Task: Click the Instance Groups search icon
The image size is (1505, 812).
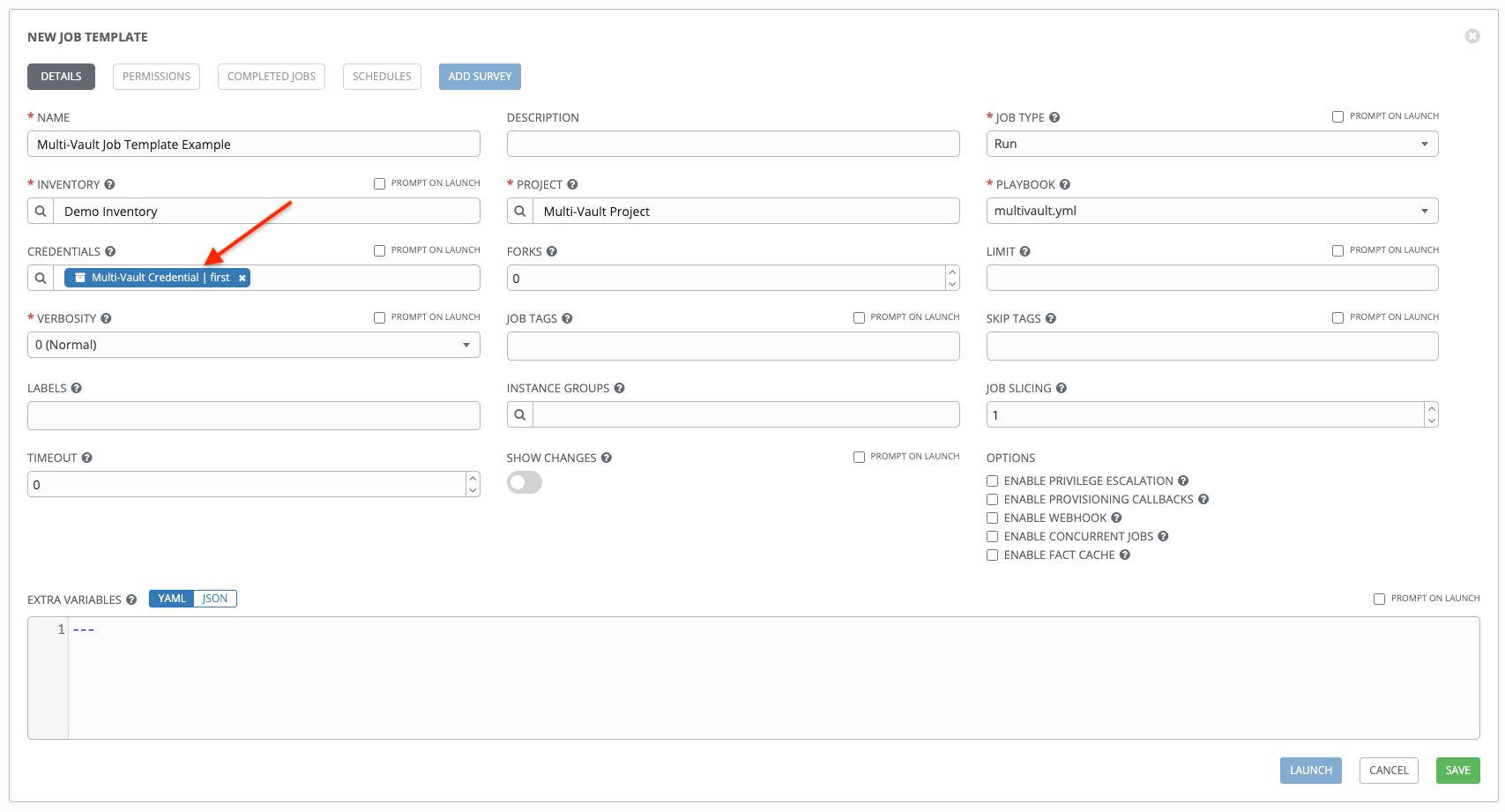Action: [520, 415]
